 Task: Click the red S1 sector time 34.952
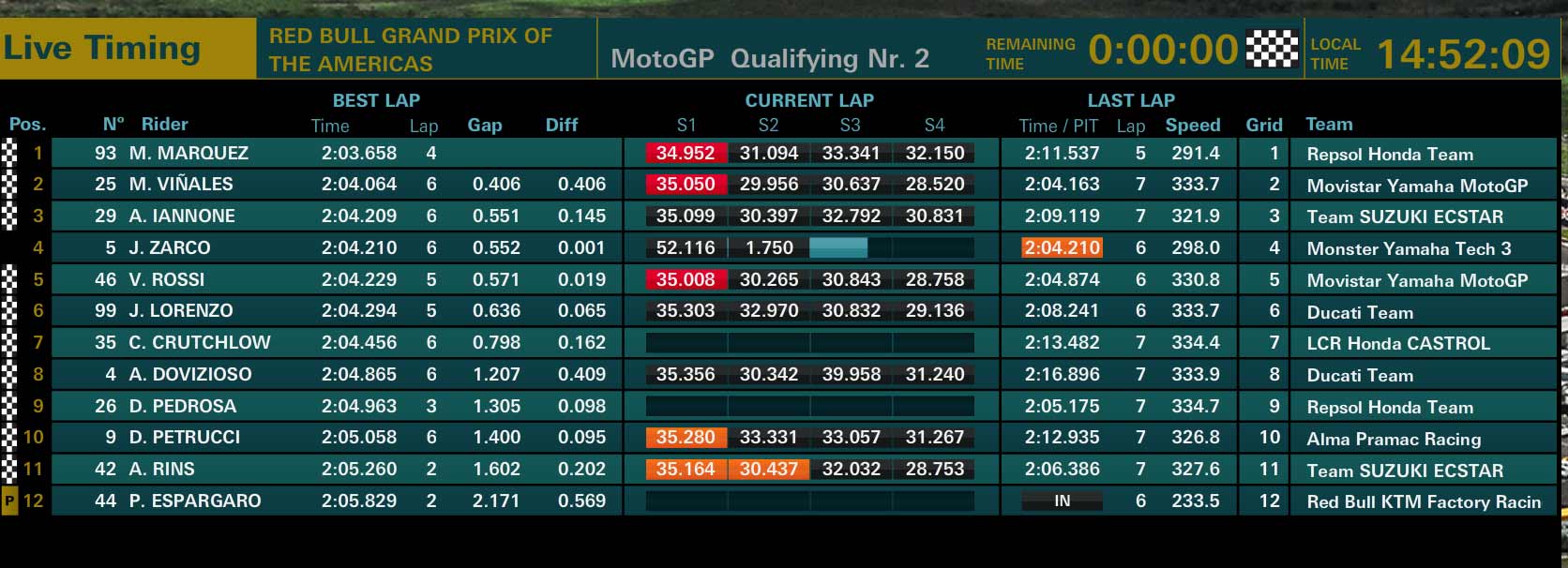point(686,153)
